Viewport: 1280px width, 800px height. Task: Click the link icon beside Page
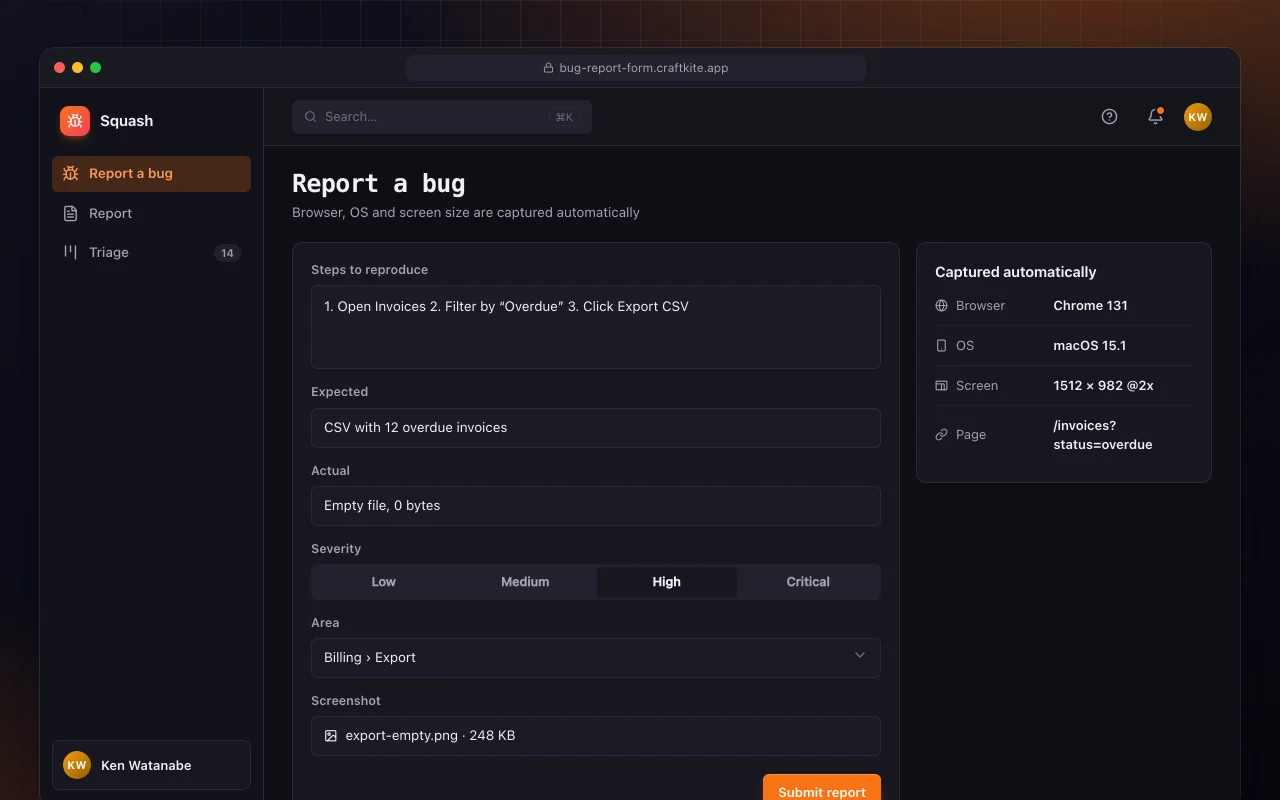point(941,435)
